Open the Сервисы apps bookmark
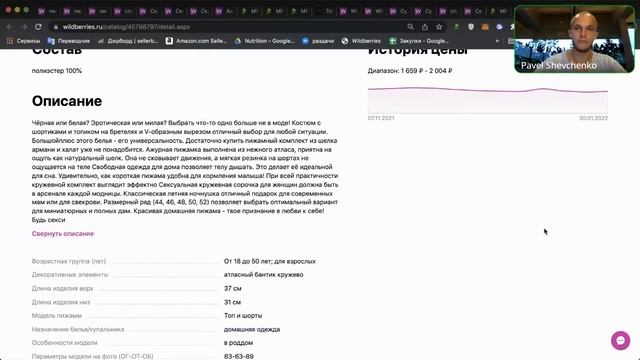 [23, 41]
